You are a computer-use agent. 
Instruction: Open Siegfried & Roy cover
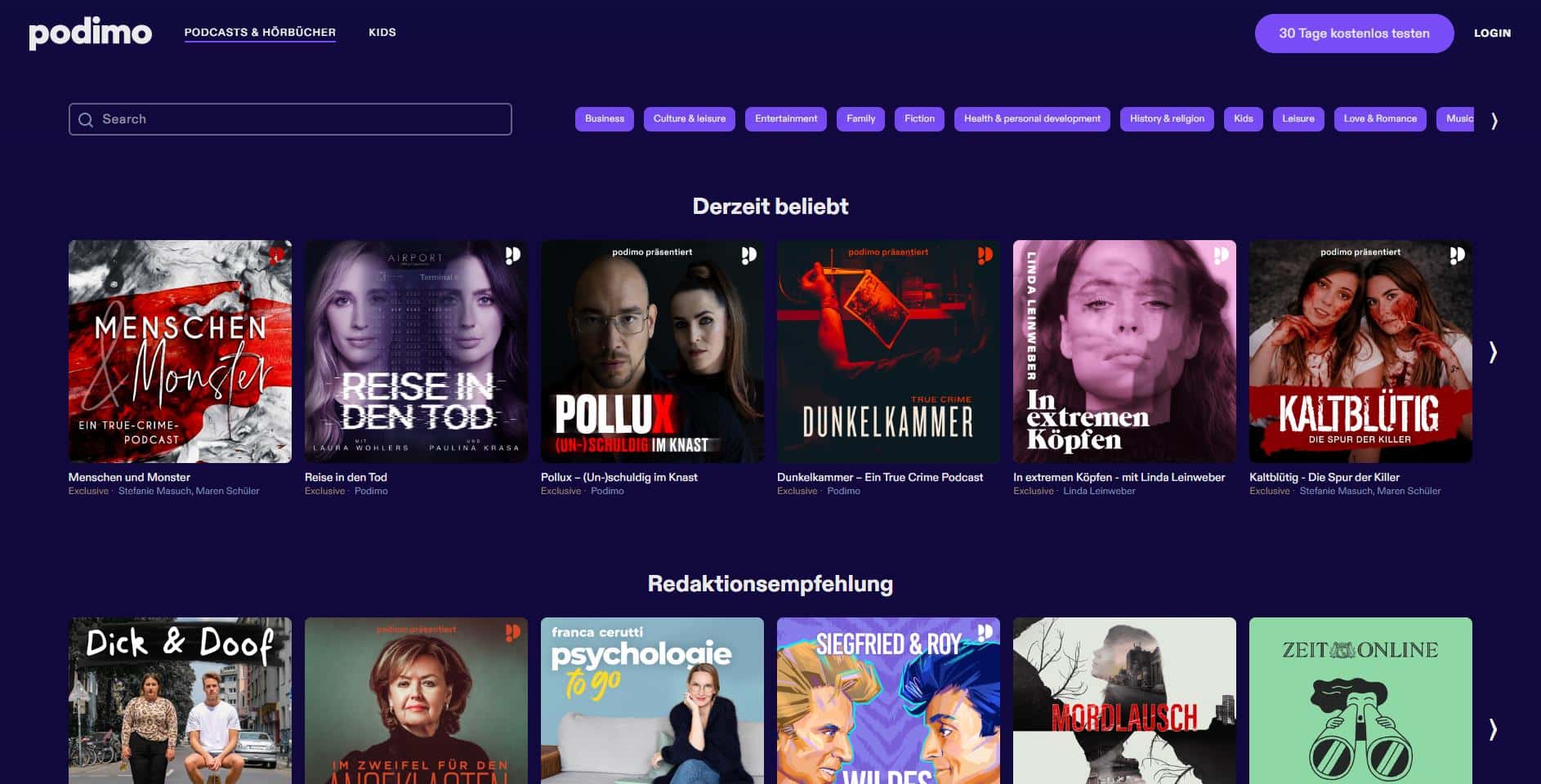tap(888, 701)
